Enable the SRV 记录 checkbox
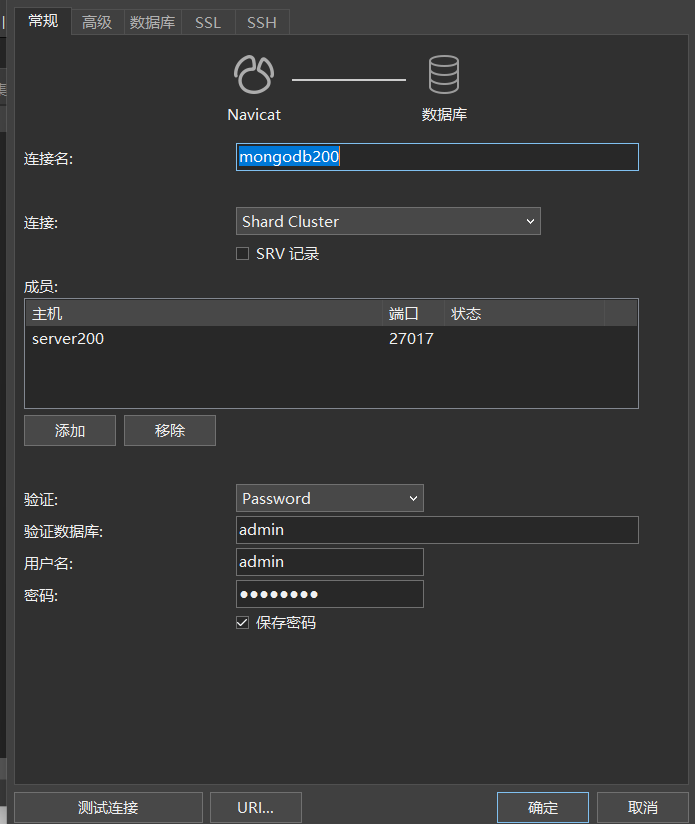Viewport: 695px width, 824px height. (242, 254)
